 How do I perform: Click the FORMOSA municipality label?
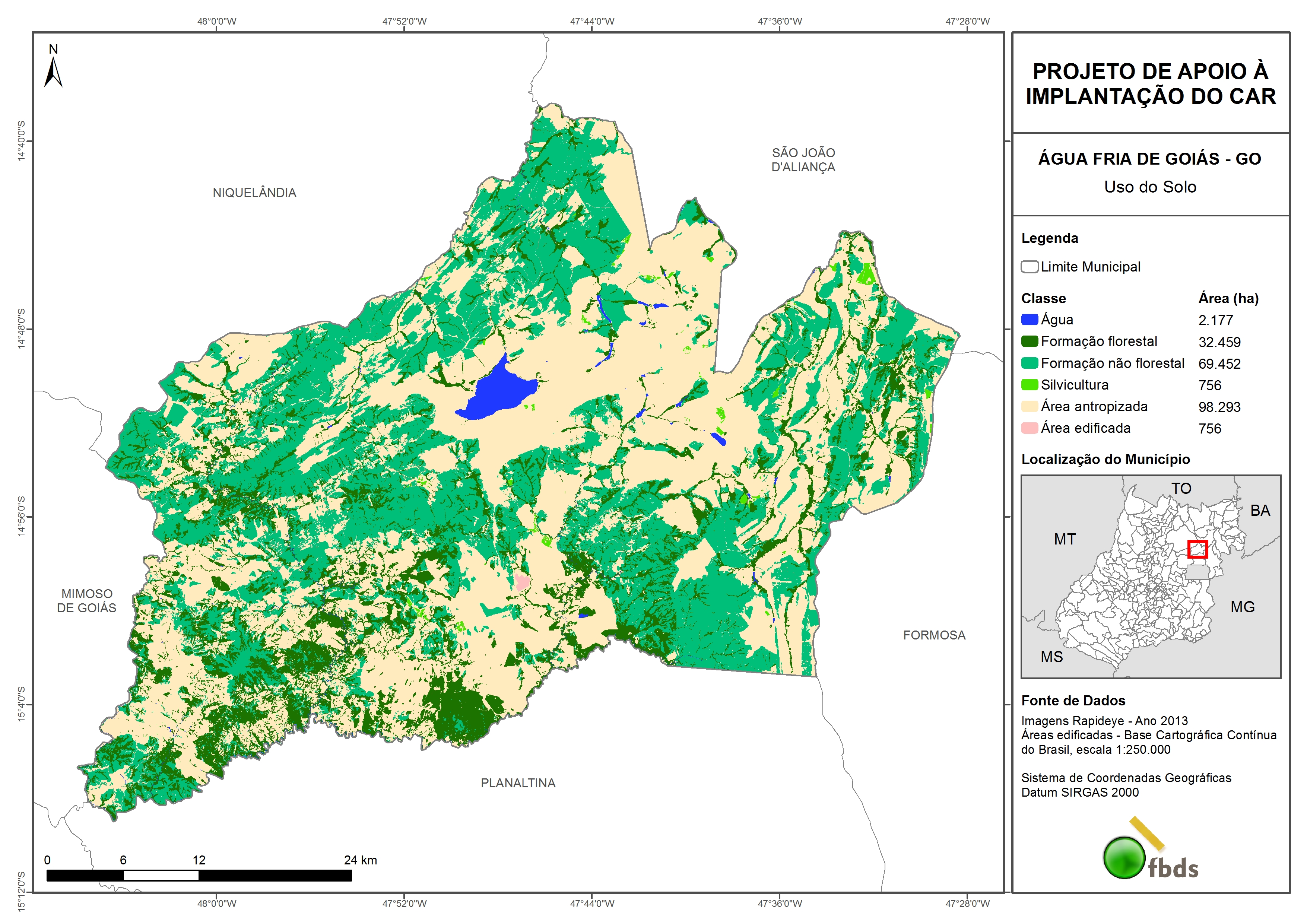coord(934,635)
